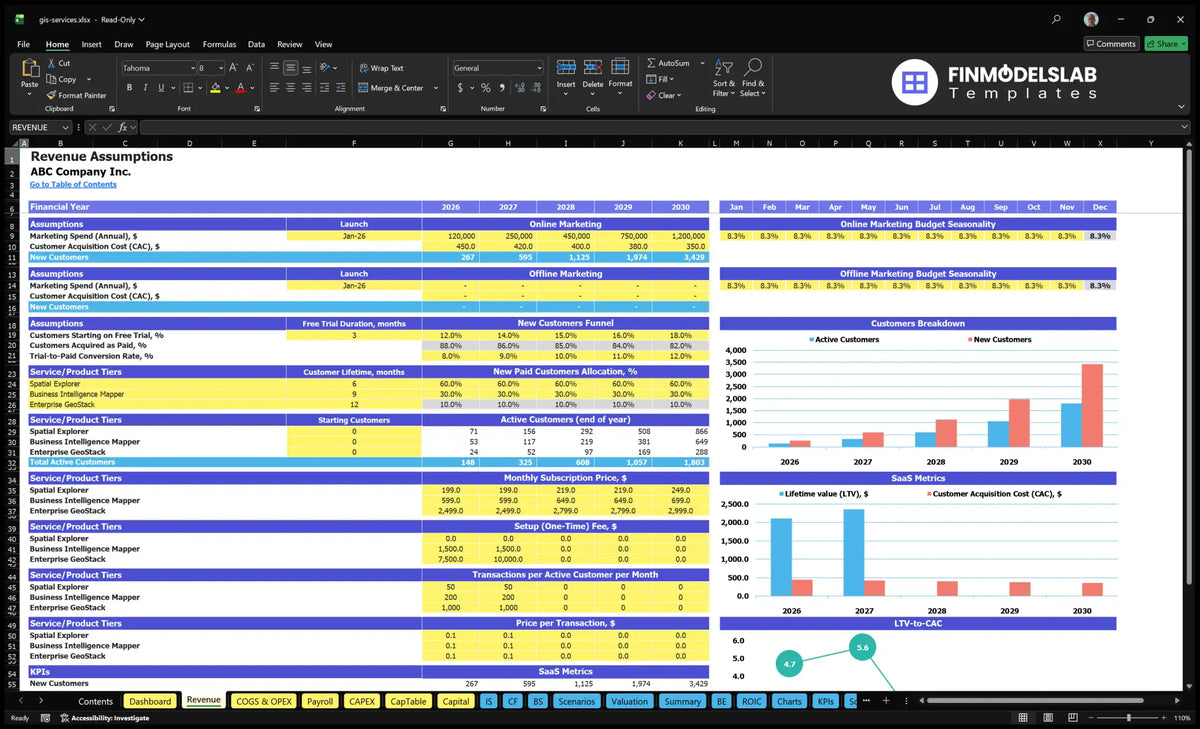Switch to the Valuation sheet tab
Image resolution: width=1200 pixels, height=729 pixels.
tap(629, 701)
